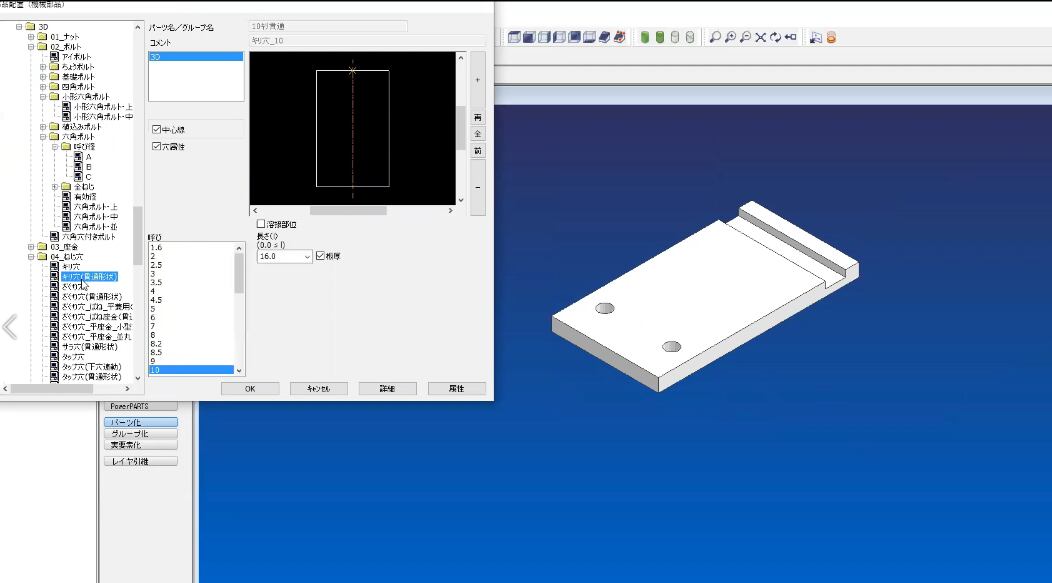Click the first wireframe cube view icon

tap(514, 38)
